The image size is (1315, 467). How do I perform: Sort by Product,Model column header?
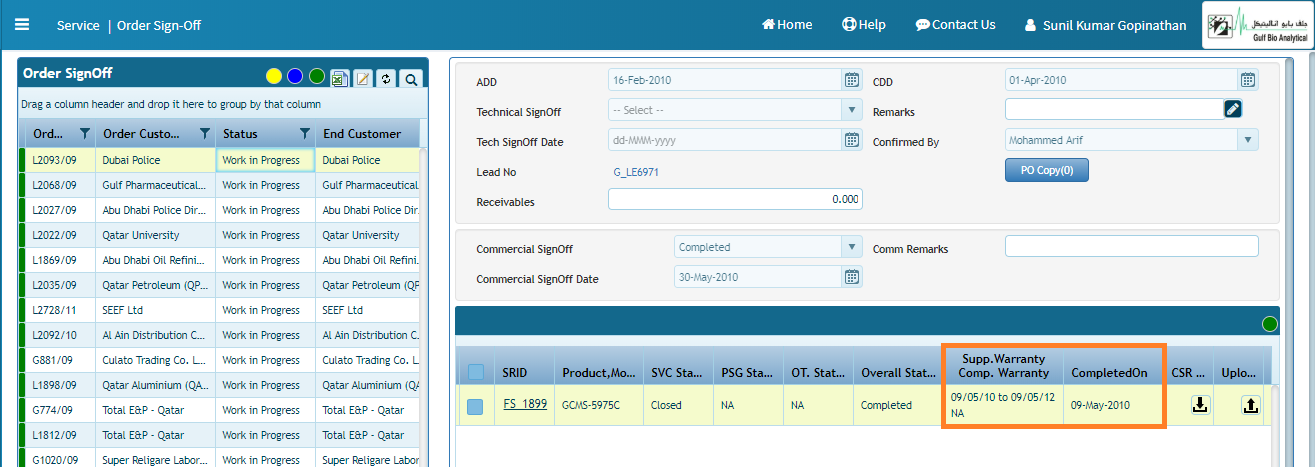(599, 373)
